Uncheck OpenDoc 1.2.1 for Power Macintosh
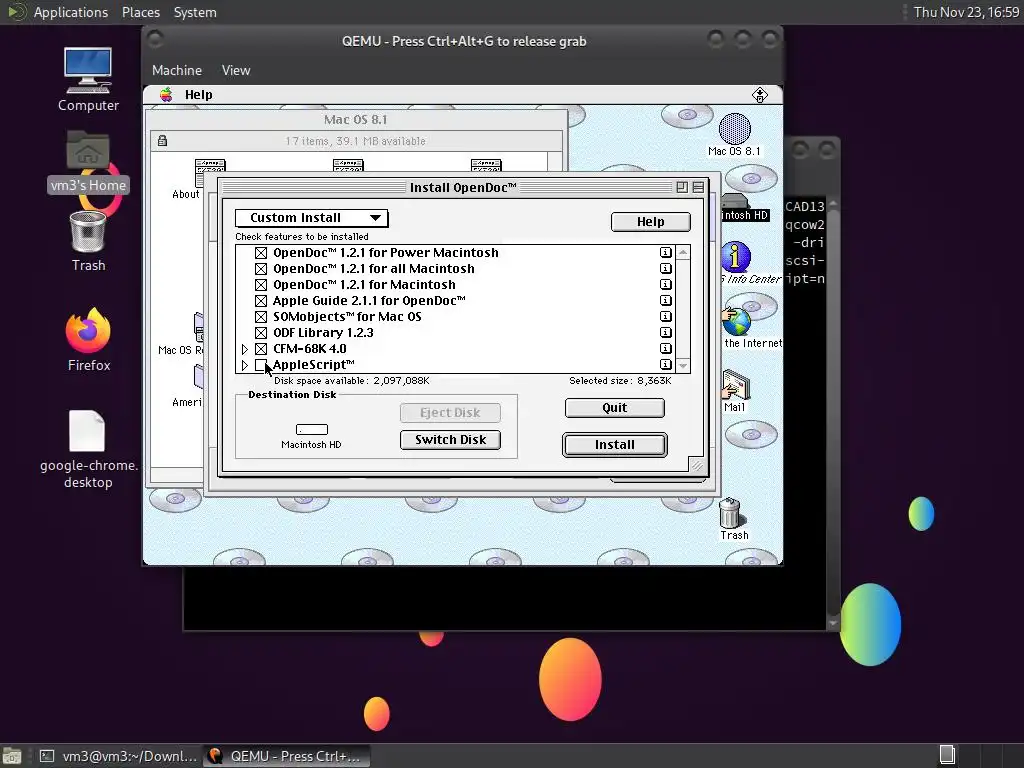Viewport: 1024px width, 768px height. tap(261, 253)
